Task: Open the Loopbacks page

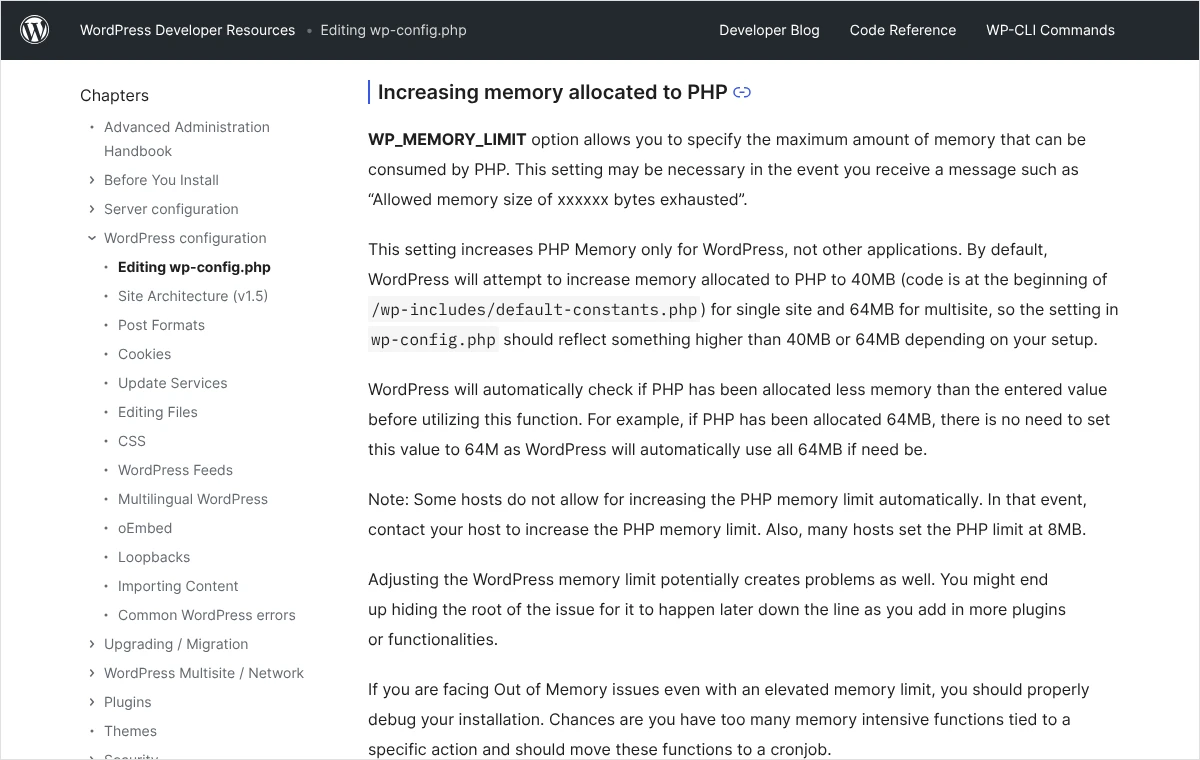Action: pyautogui.click(x=154, y=557)
